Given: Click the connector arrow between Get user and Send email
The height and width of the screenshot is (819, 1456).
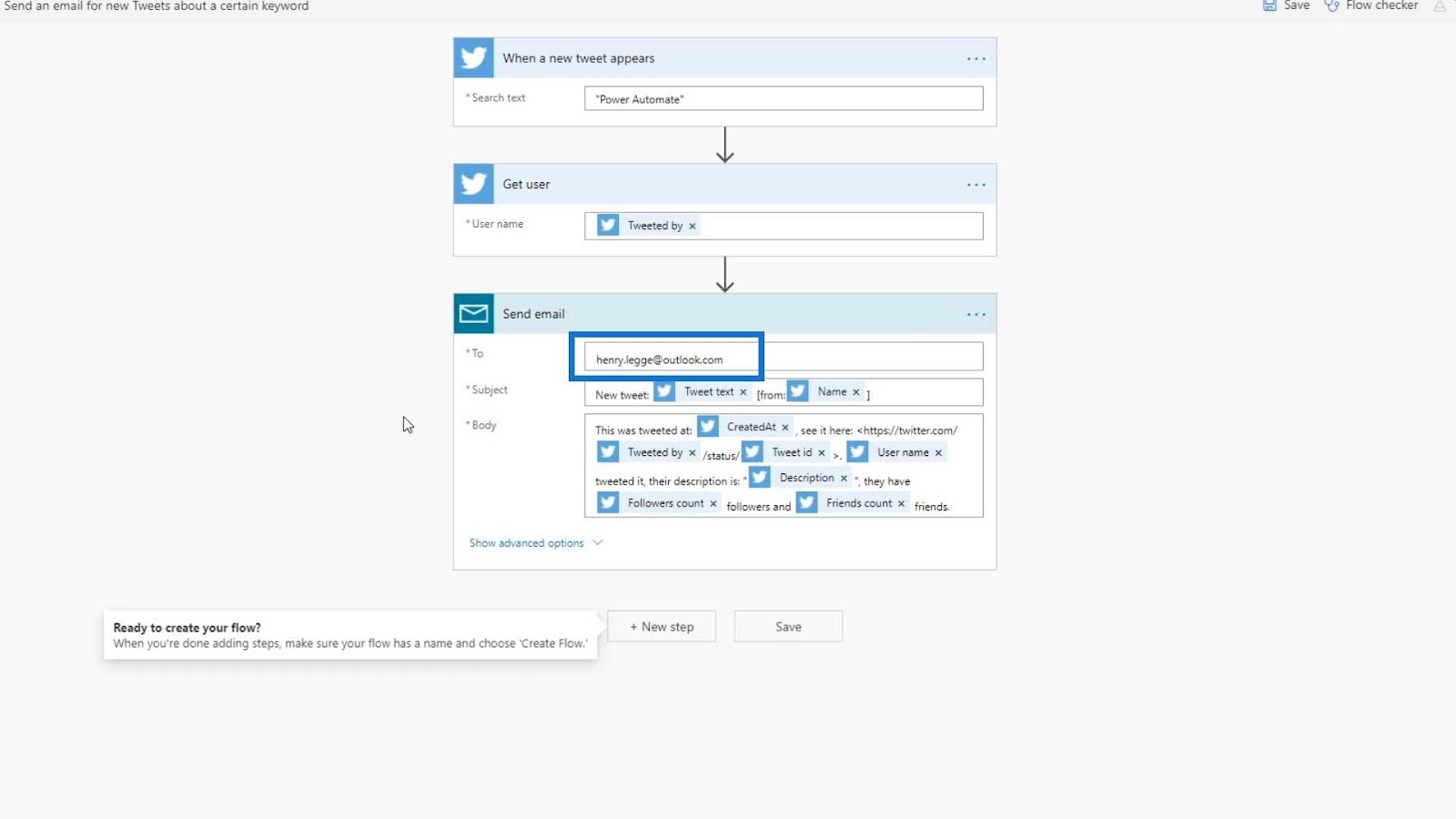Looking at the screenshot, I should point(725,274).
